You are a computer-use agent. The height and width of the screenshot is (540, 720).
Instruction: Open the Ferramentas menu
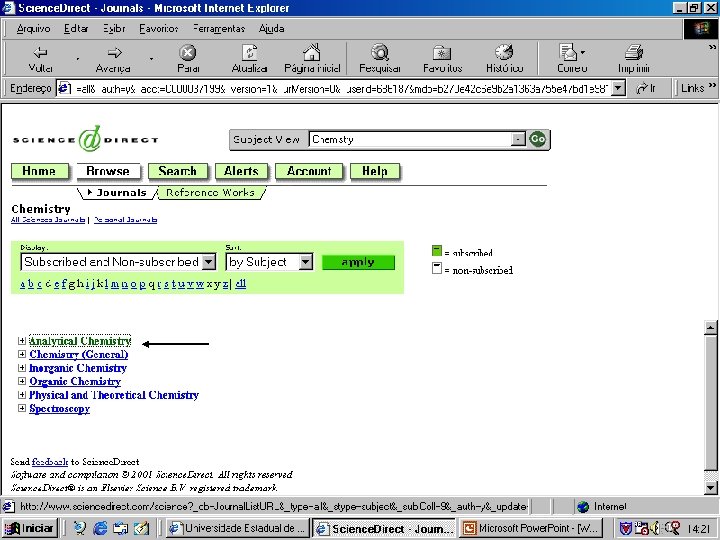point(219,28)
